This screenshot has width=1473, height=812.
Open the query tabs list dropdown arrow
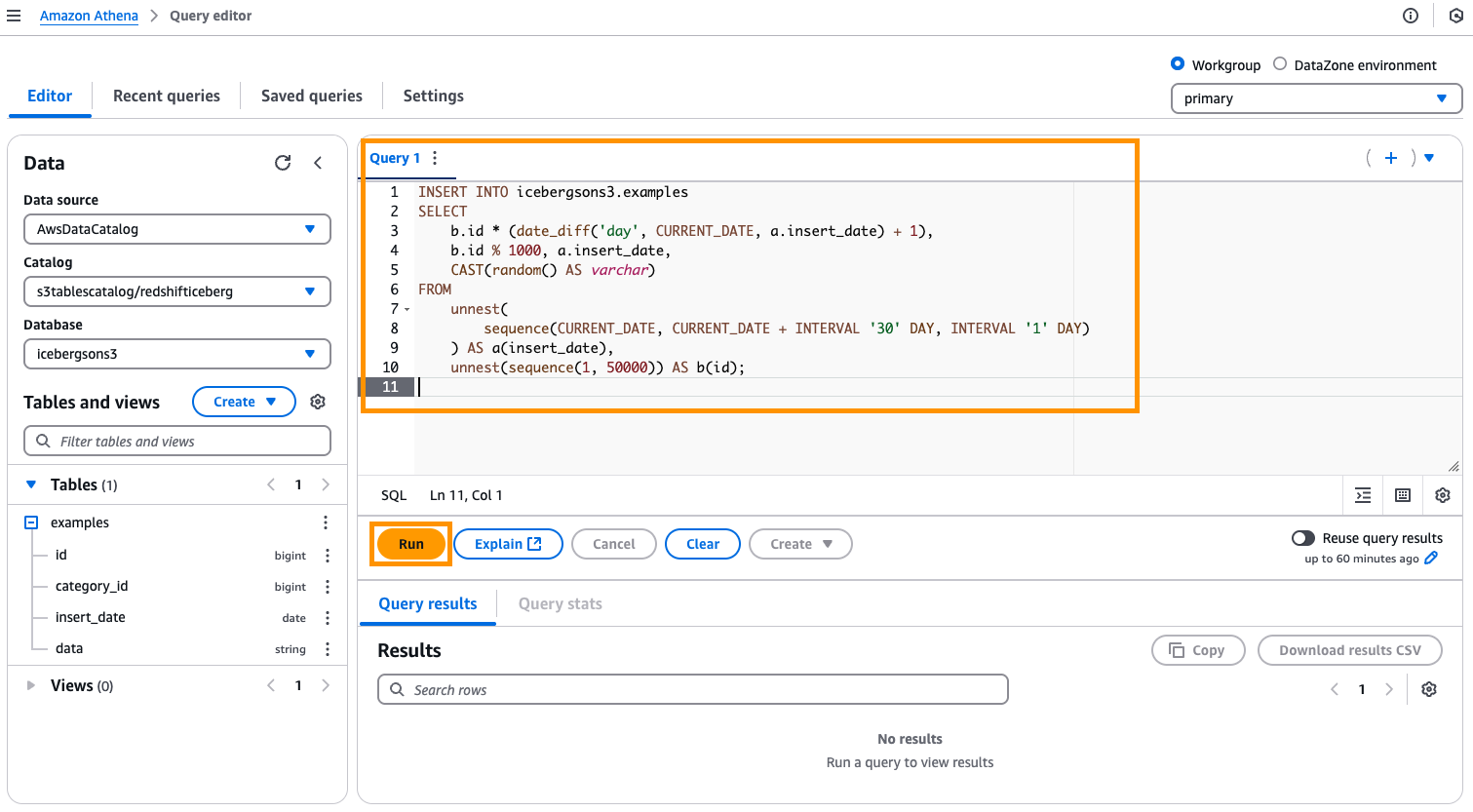tap(1429, 158)
